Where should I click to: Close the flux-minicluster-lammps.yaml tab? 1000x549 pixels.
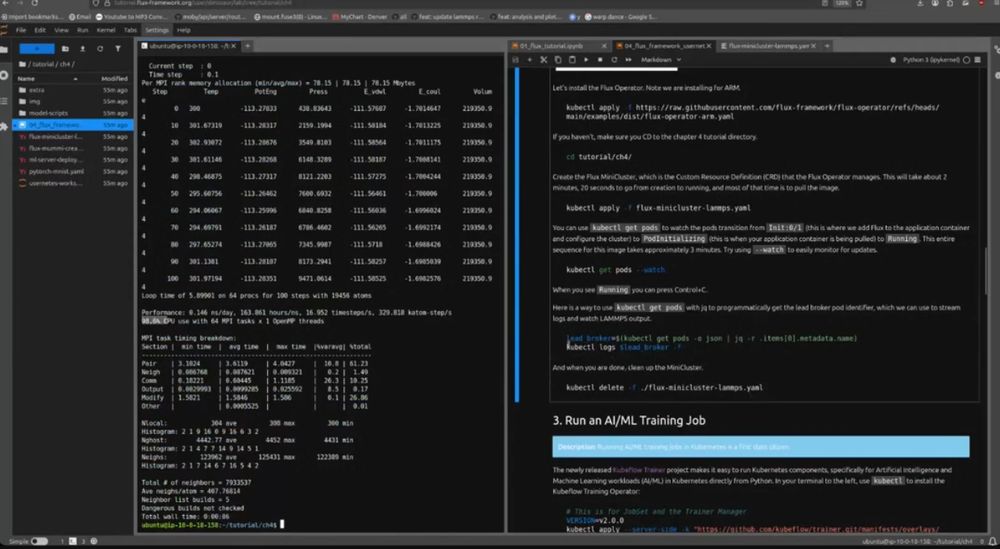click(813, 46)
